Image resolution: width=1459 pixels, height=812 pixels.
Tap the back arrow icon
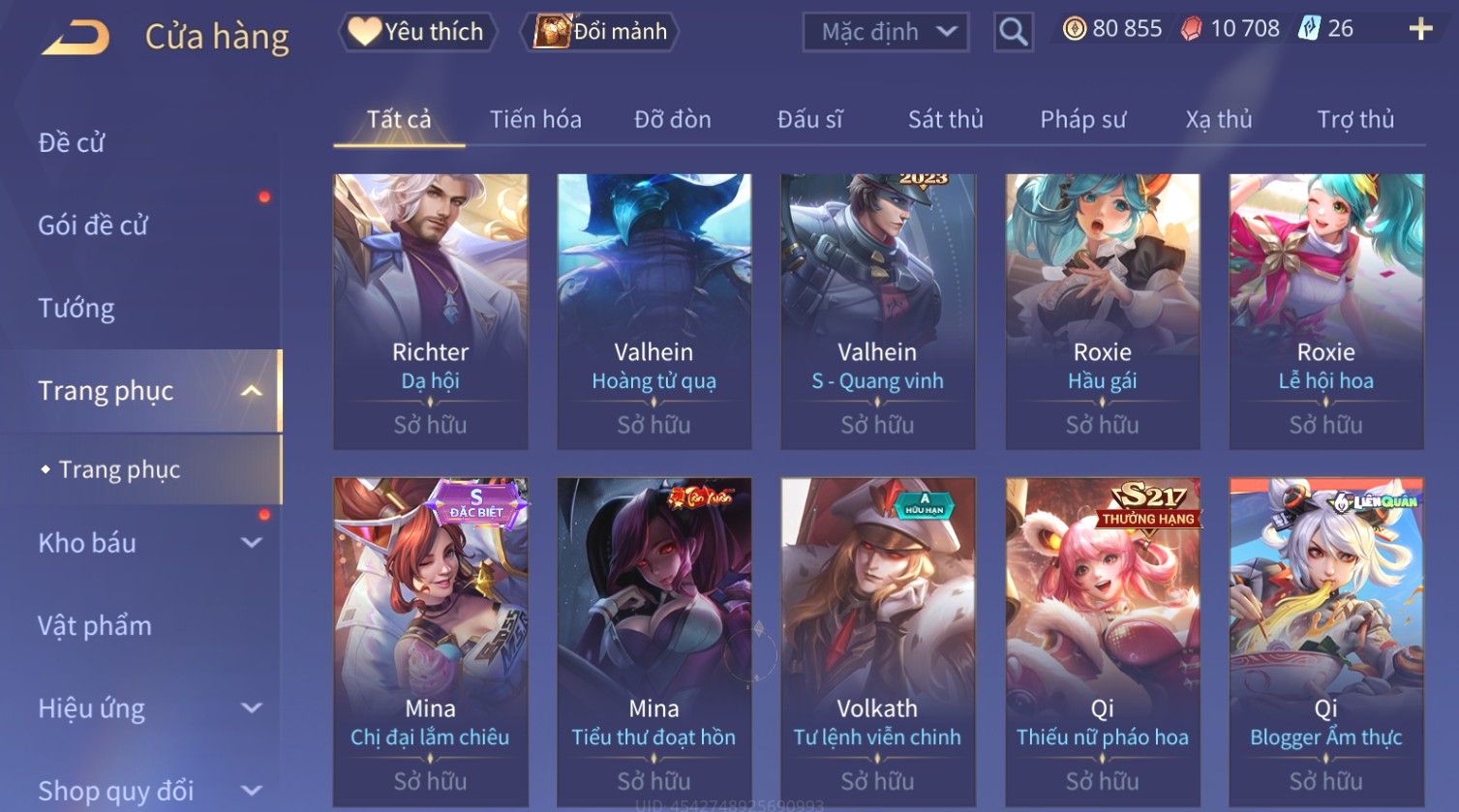point(76,37)
